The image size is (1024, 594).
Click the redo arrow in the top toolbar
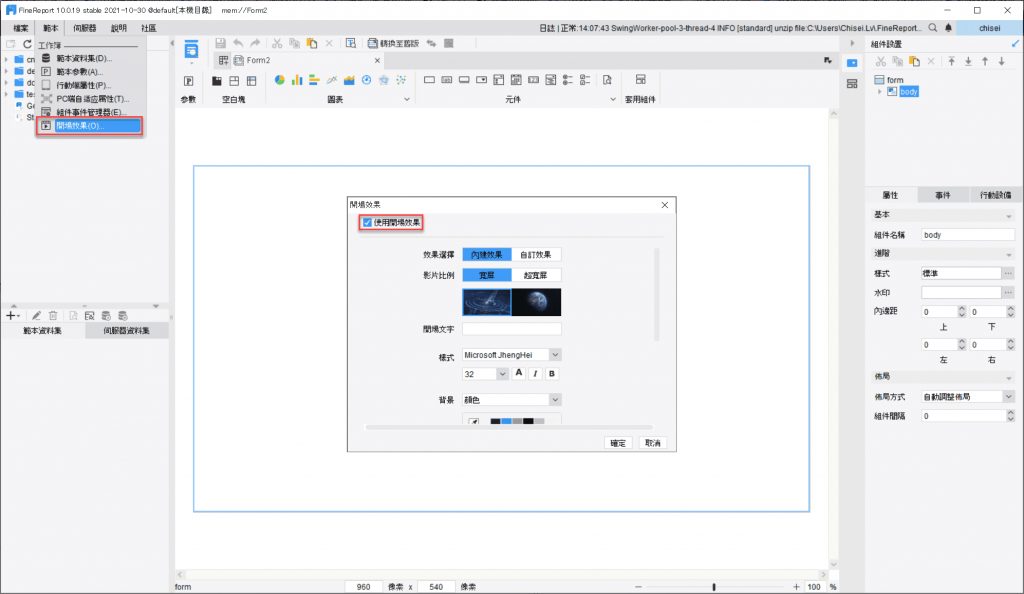pos(255,43)
